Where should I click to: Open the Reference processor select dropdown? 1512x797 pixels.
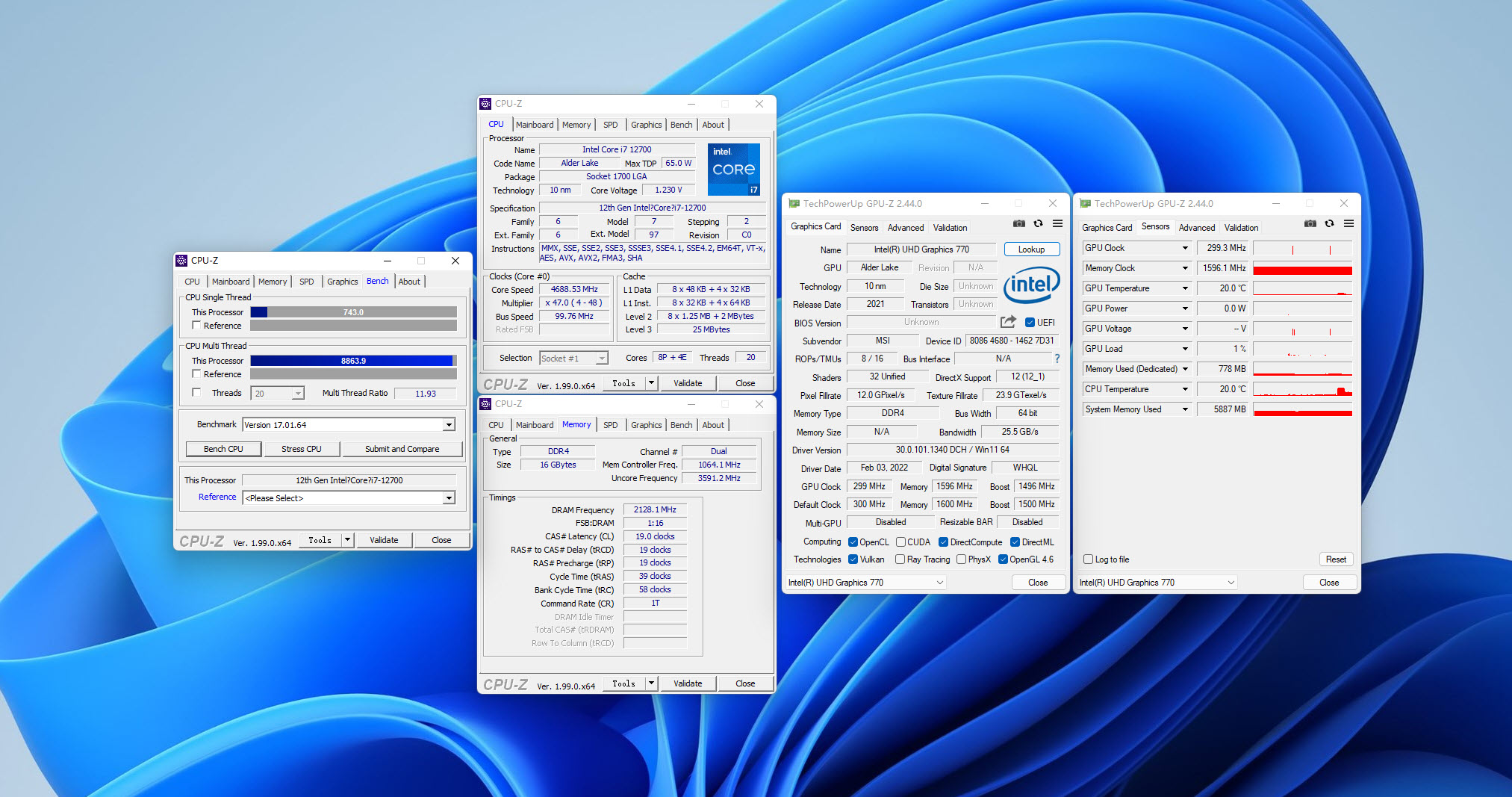(x=449, y=498)
